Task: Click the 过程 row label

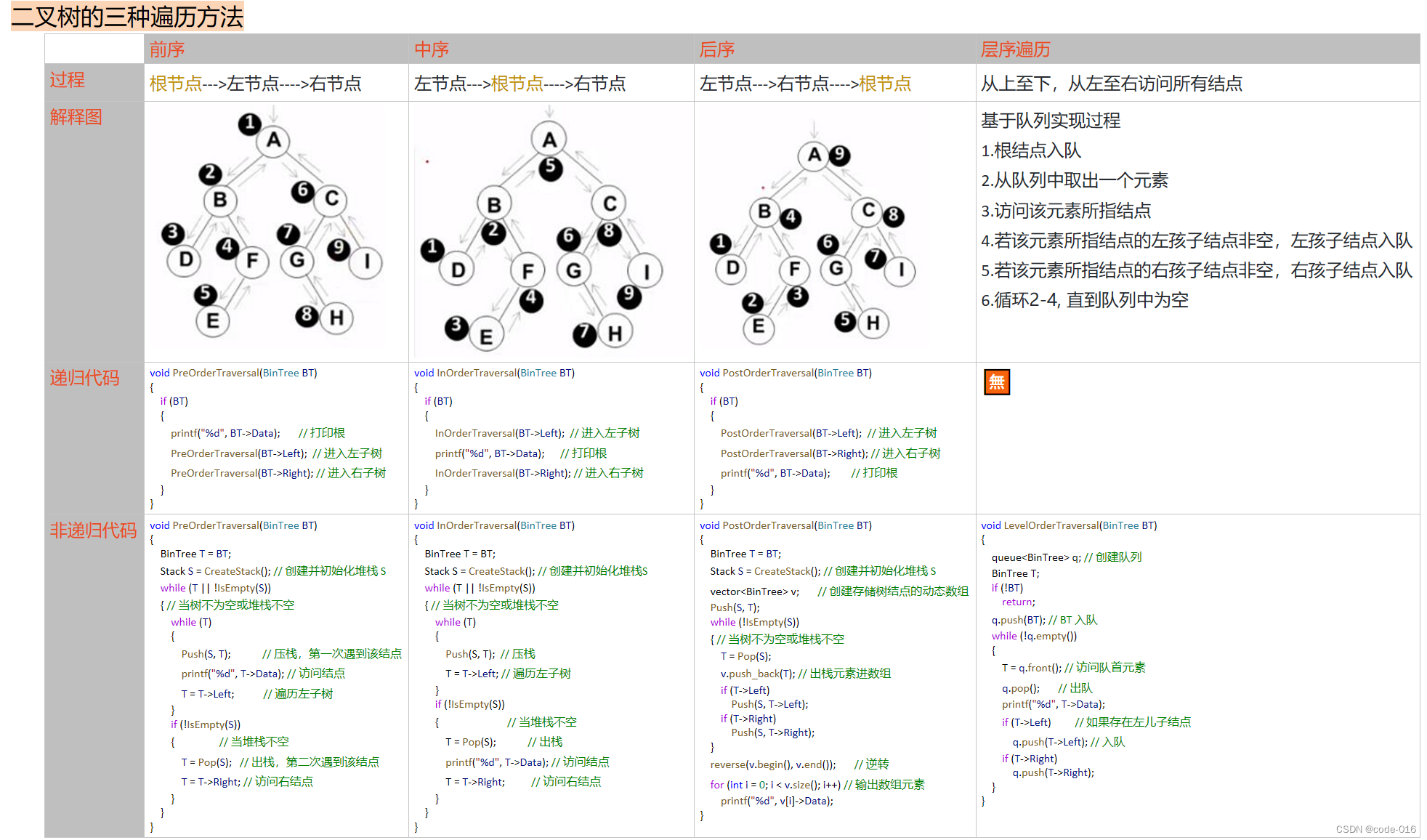Action: pos(68,80)
